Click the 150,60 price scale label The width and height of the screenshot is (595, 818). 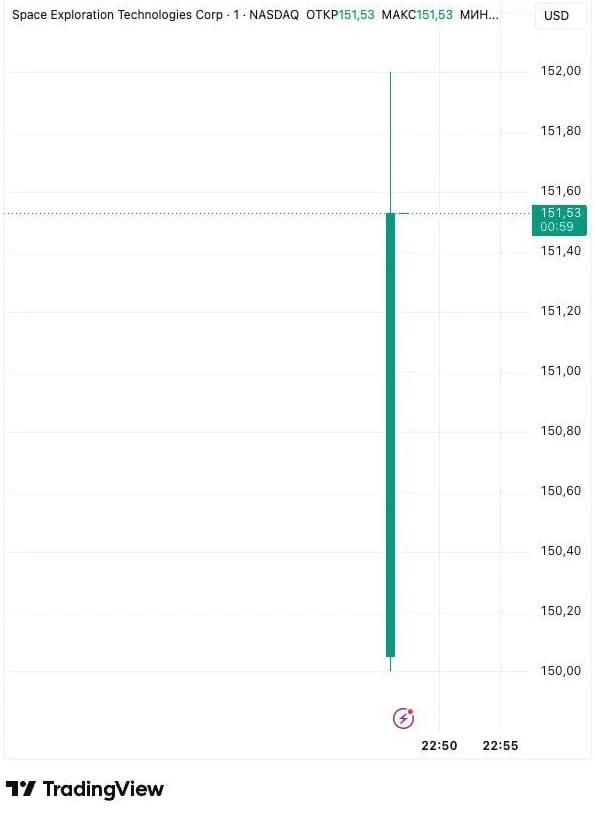point(561,490)
